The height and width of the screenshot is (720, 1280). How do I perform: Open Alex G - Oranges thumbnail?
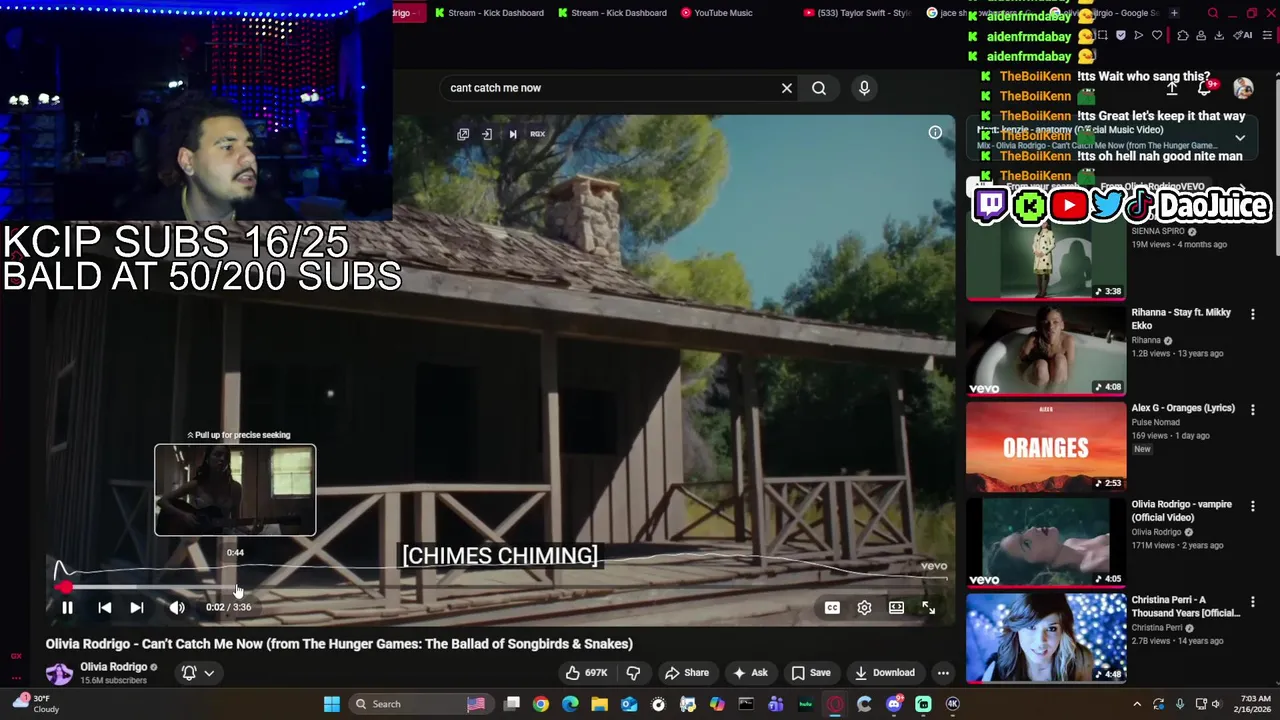(x=1046, y=446)
